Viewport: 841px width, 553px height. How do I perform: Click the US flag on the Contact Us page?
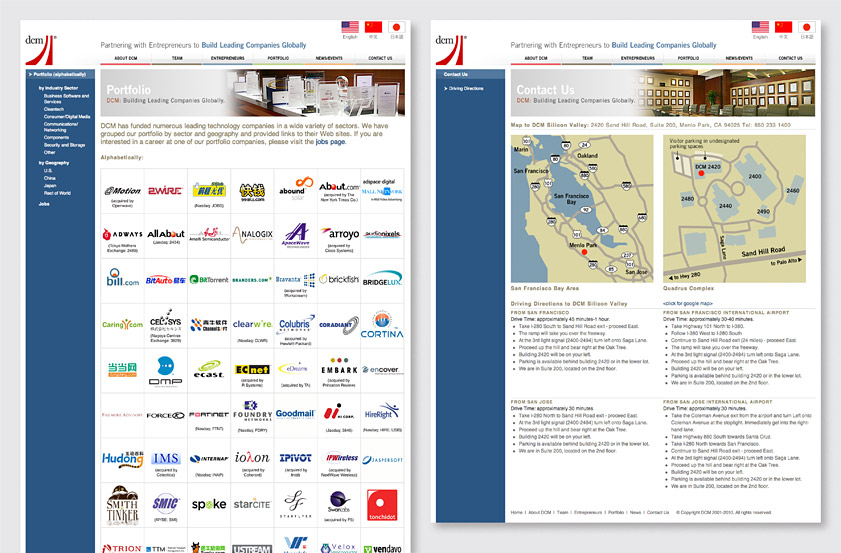point(760,27)
